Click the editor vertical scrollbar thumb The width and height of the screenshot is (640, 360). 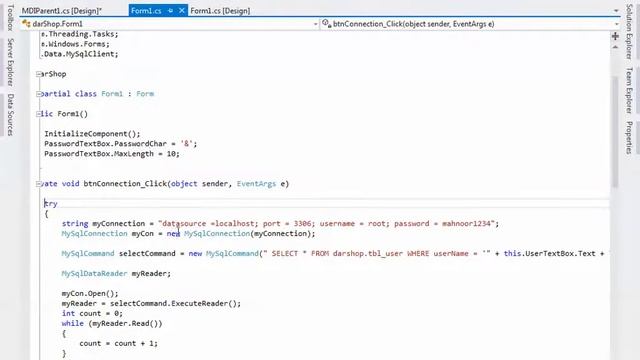(615, 131)
